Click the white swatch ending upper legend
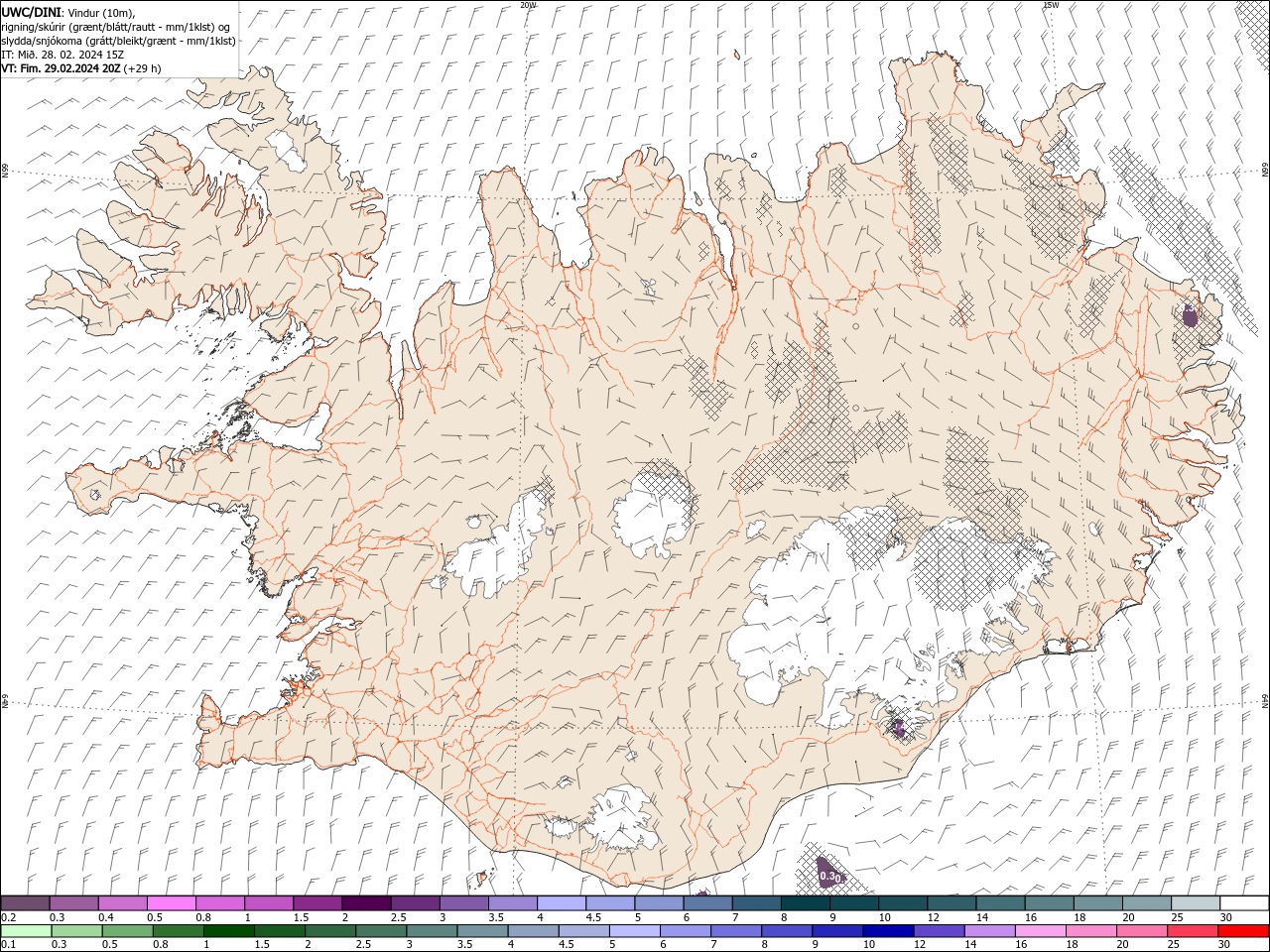This screenshot has height=952, width=1270. [1243, 903]
